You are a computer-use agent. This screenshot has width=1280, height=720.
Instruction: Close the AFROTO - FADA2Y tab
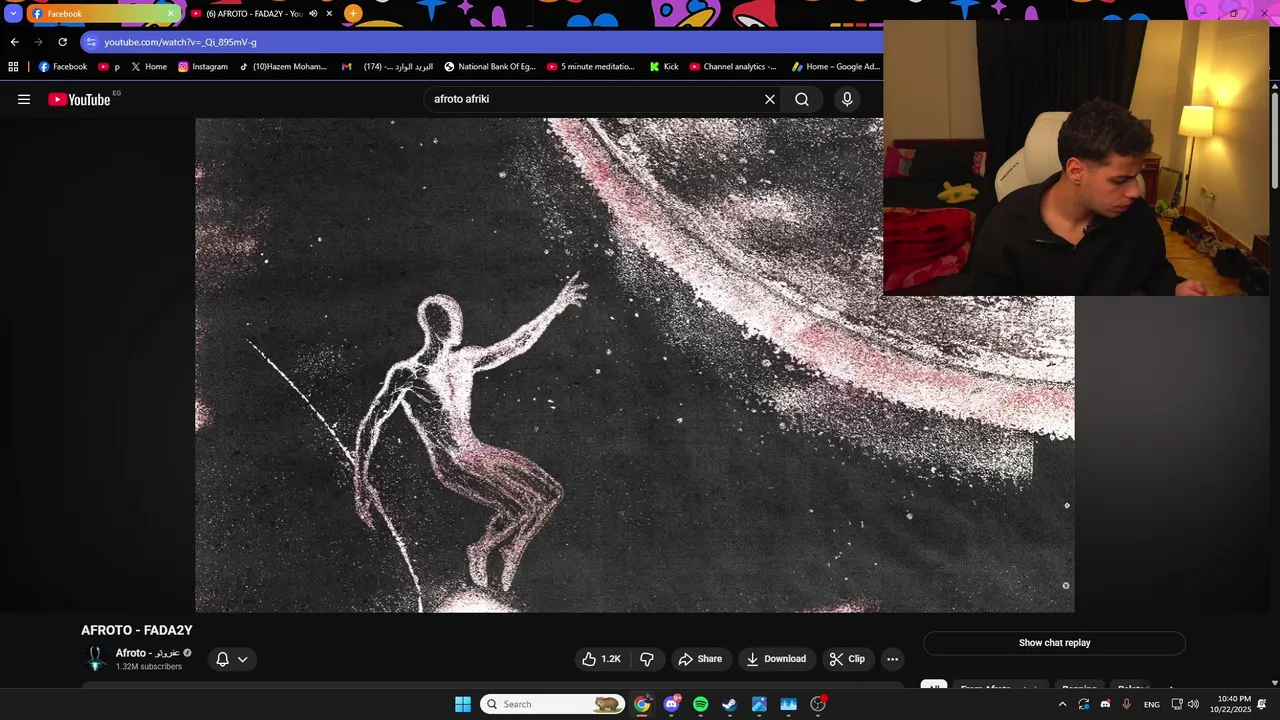(329, 14)
